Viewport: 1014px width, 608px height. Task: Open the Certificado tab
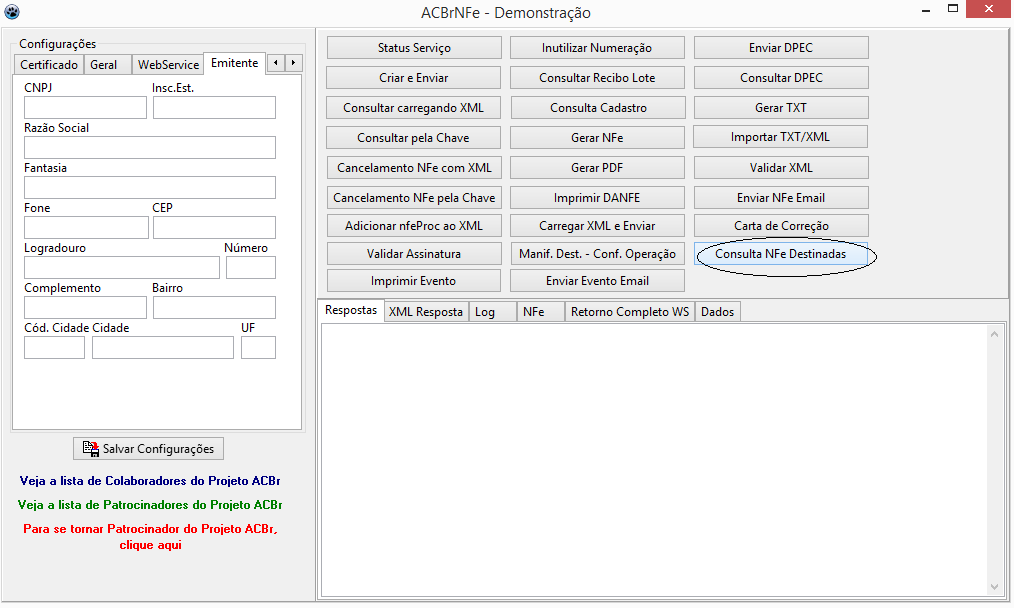point(49,65)
